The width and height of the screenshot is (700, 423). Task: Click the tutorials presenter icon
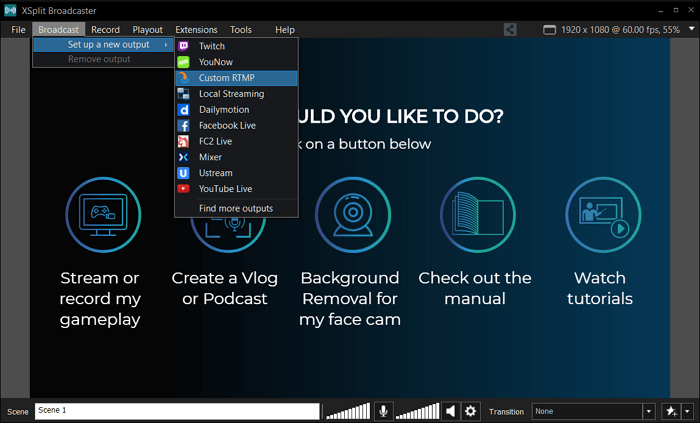pyautogui.click(x=603, y=215)
